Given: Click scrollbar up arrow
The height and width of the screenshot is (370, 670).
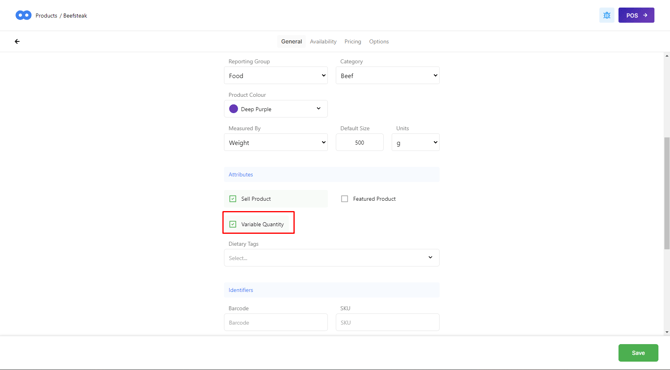Looking at the screenshot, I should coord(667,56).
